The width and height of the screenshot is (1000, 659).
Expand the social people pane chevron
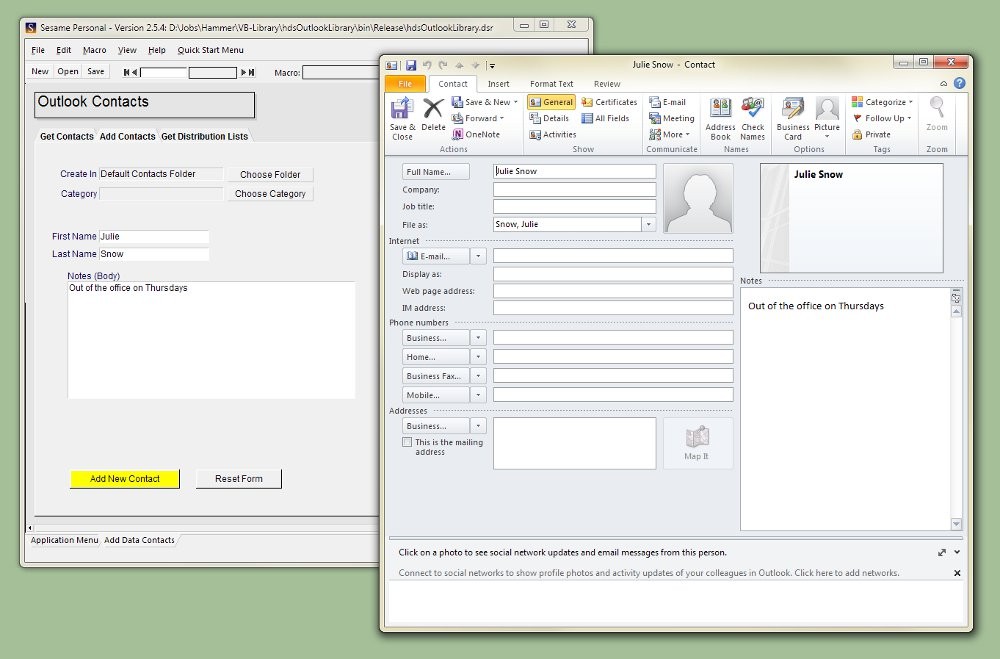(x=957, y=552)
